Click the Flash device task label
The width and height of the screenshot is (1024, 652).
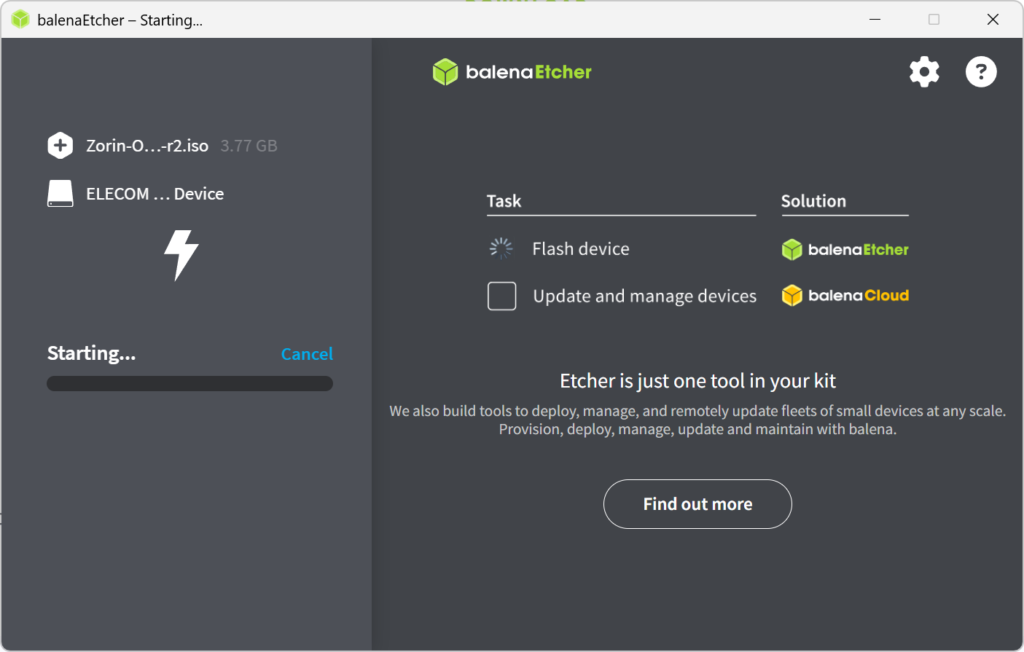pos(580,249)
